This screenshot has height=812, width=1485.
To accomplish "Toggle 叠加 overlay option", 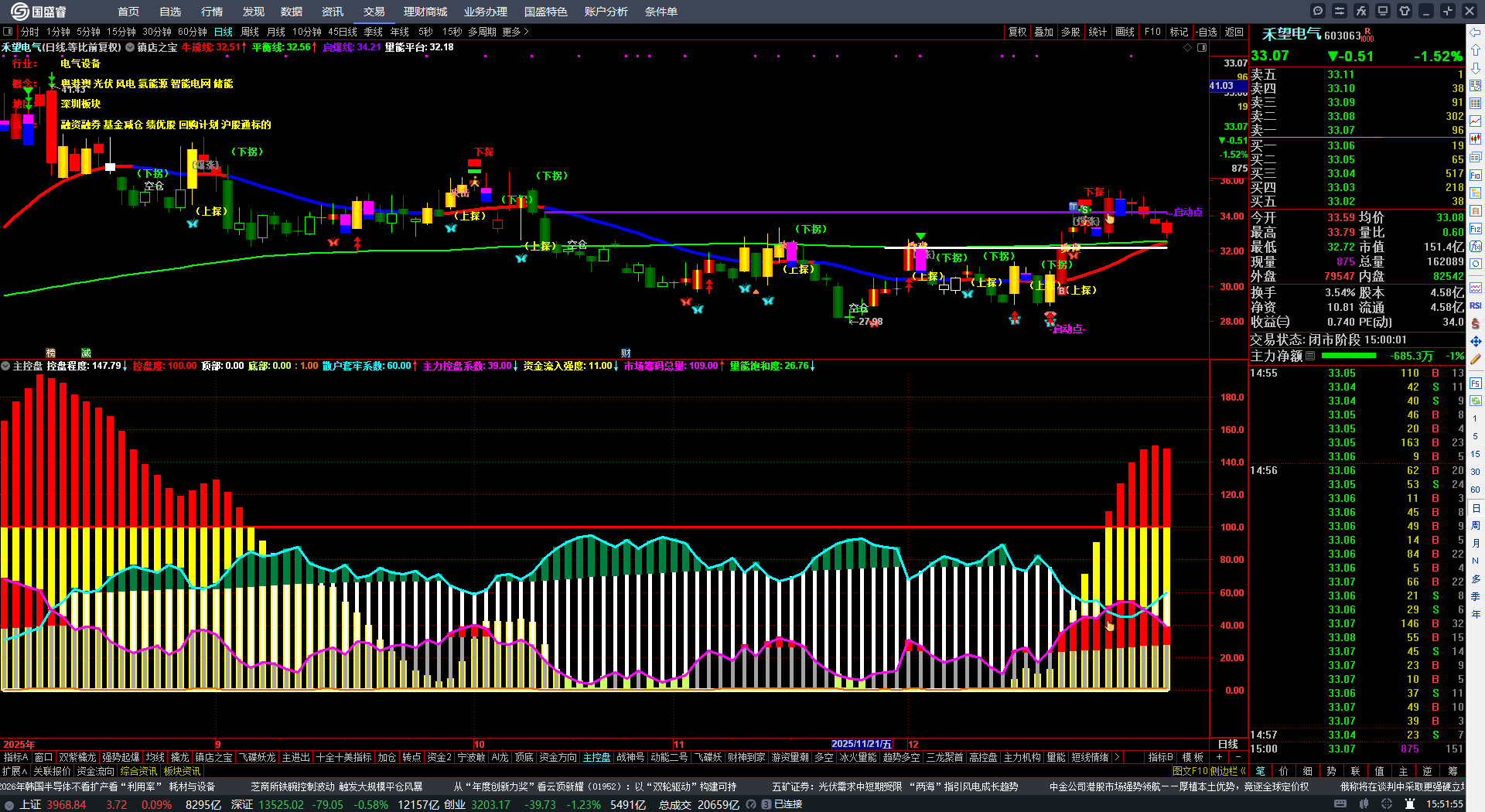I will pos(1044,32).
